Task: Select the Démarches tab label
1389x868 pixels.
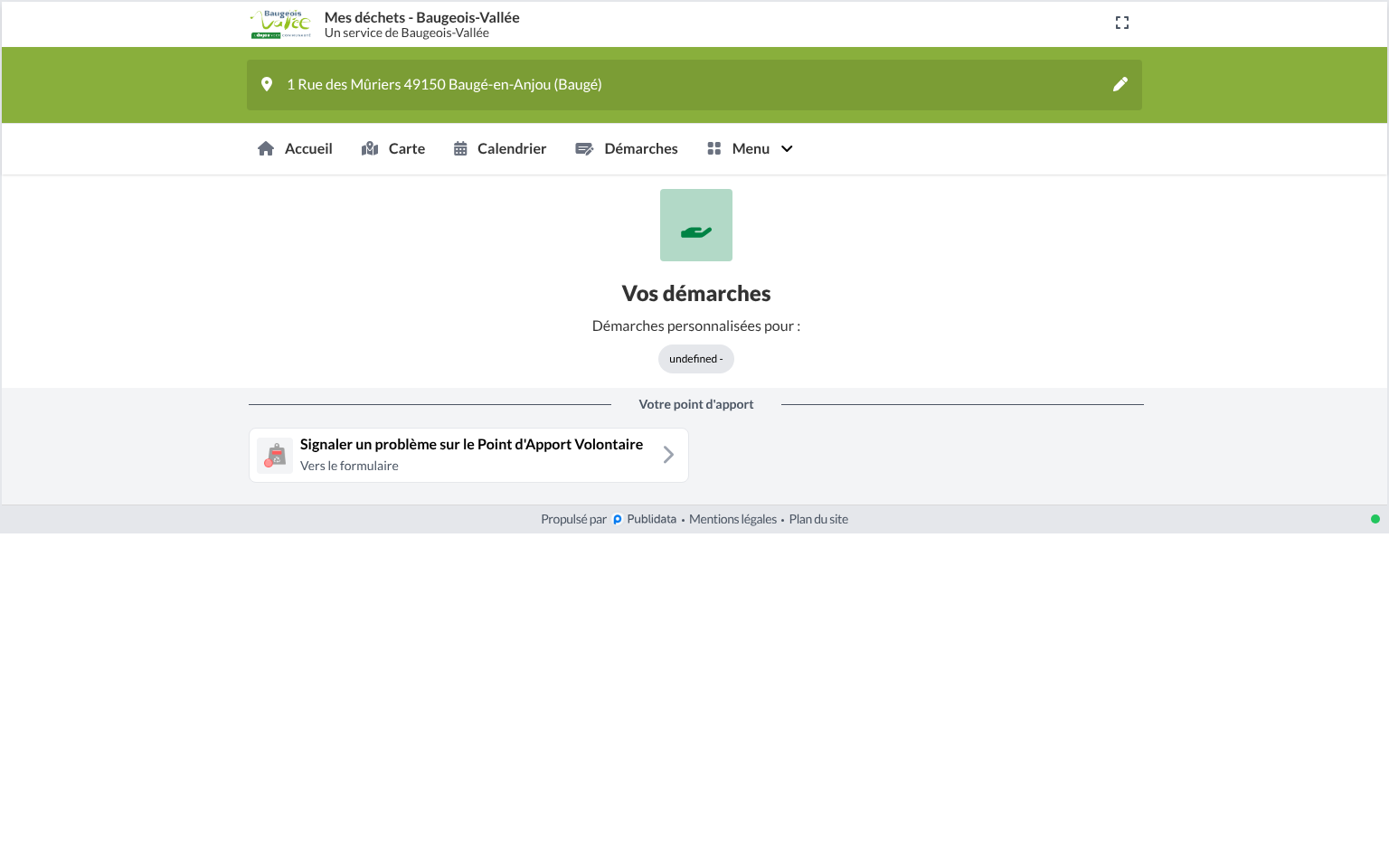Action: point(641,148)
